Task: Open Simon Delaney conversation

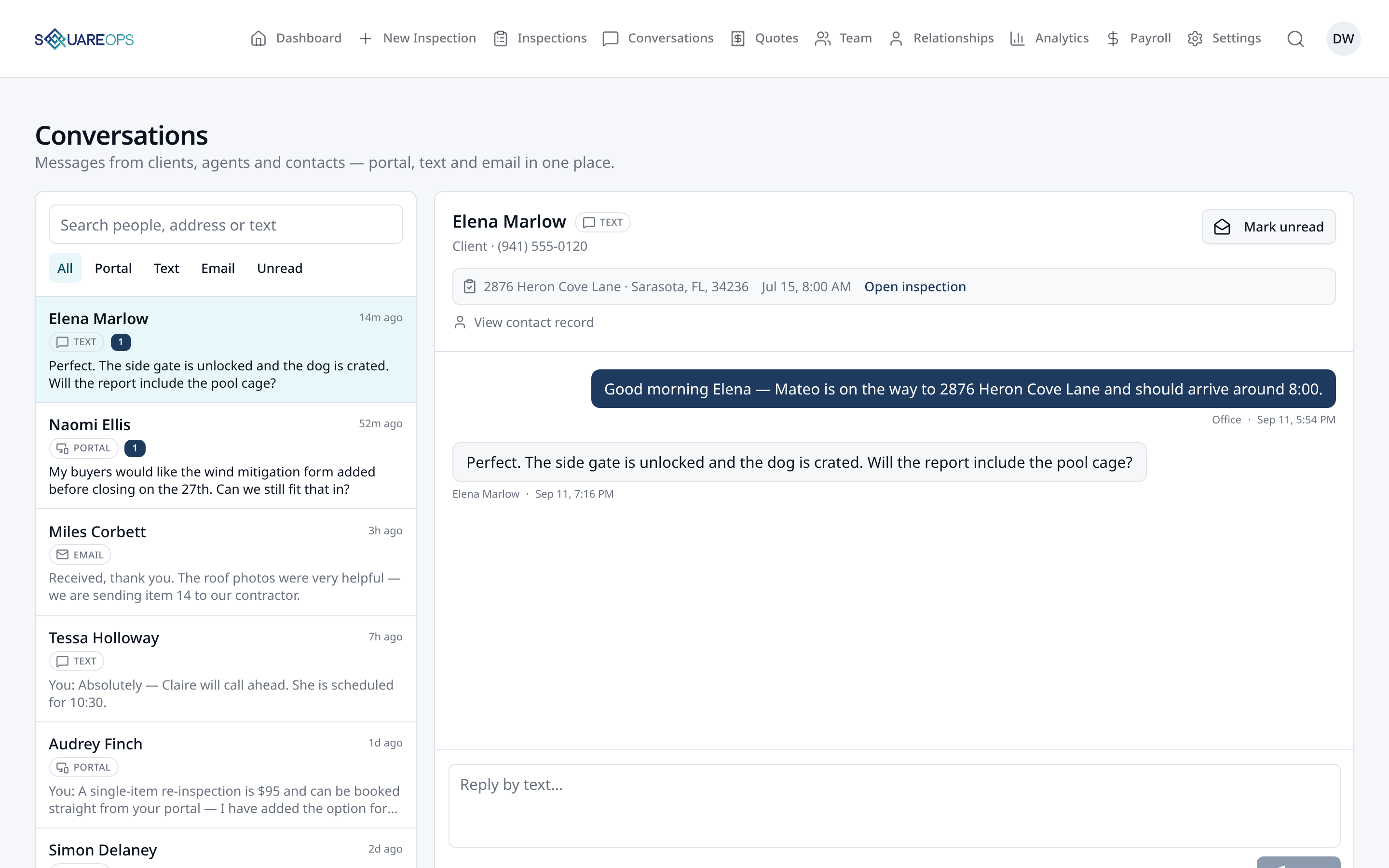Action: pyautogui.click(x=226, y=850)
